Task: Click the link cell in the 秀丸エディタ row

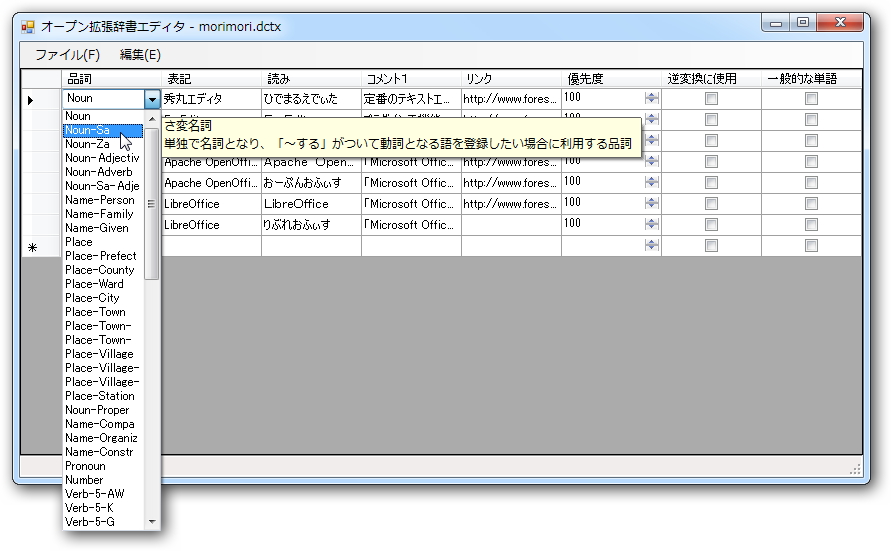Action: tap(511, 99)
